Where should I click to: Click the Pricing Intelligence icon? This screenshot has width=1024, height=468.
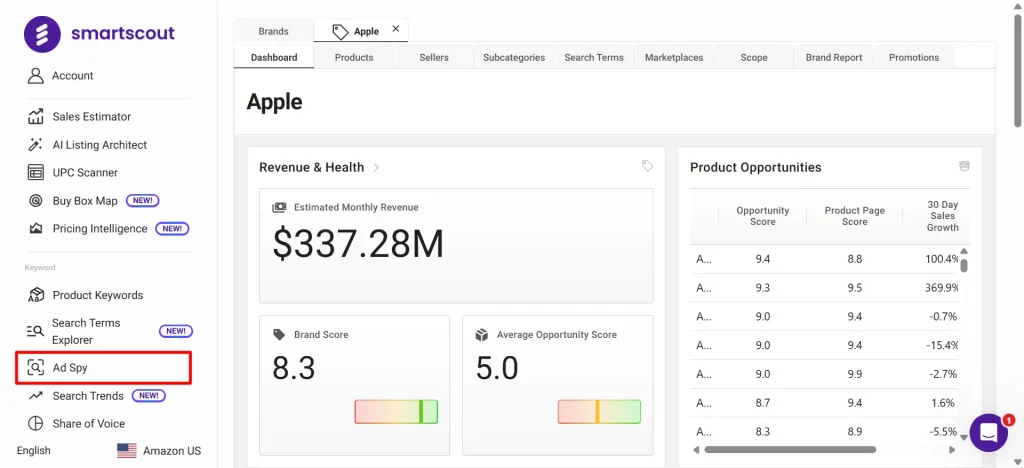[35, 229]
